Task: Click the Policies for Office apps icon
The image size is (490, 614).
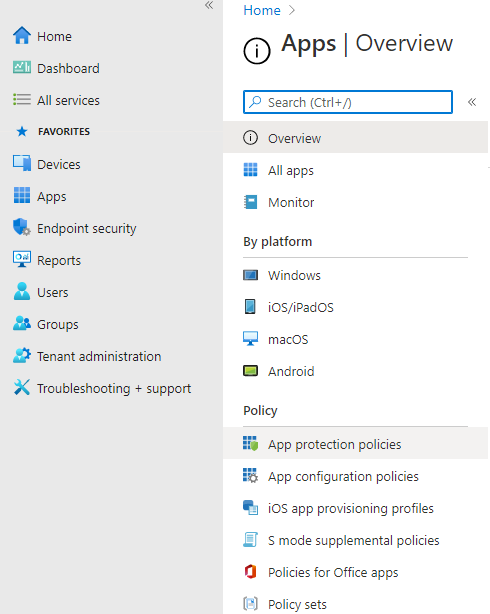Action: point(250,572)
